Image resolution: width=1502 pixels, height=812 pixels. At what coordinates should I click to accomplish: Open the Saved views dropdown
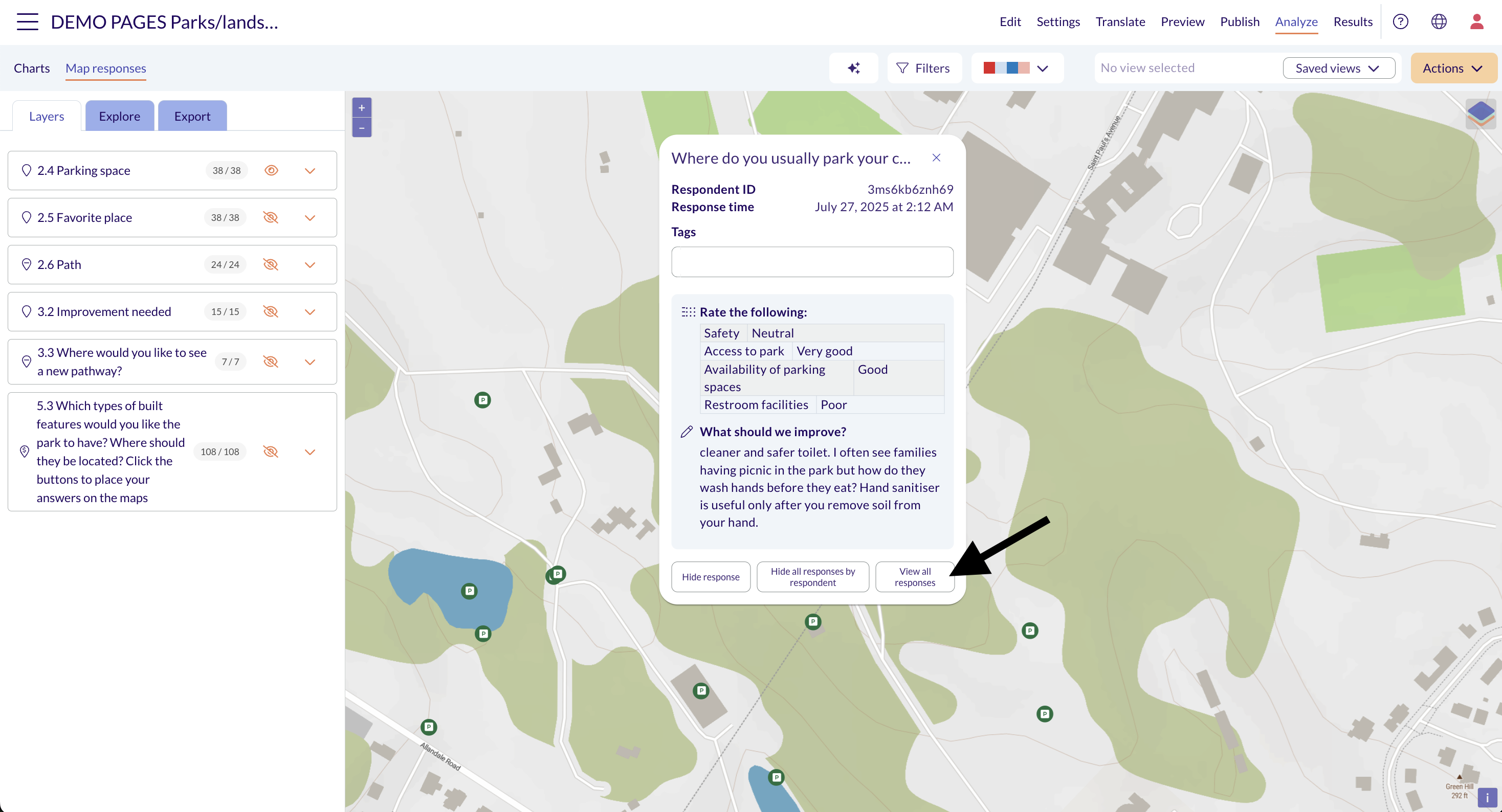click(x=1339, y=68)
